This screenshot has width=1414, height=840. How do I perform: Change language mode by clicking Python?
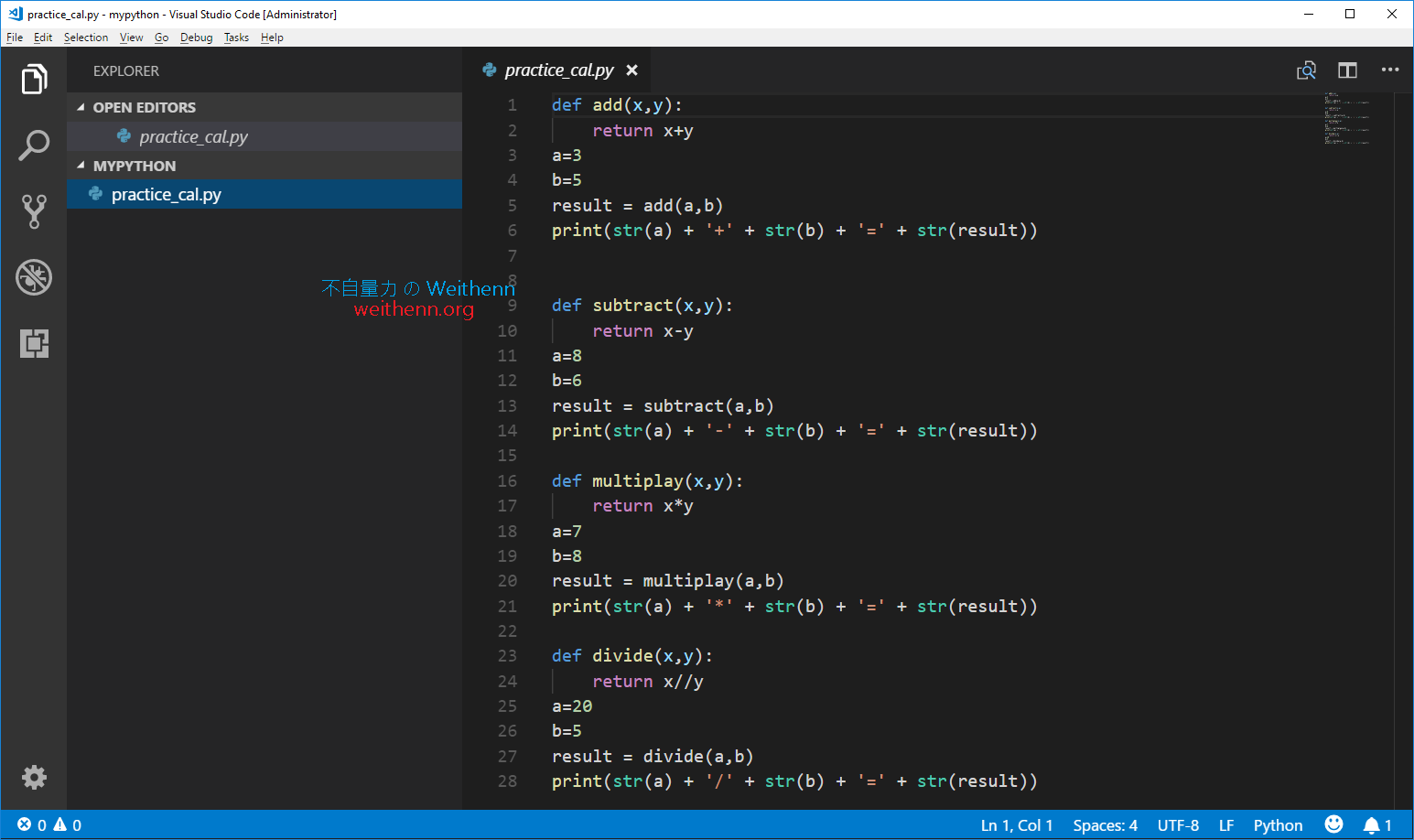1278,824
